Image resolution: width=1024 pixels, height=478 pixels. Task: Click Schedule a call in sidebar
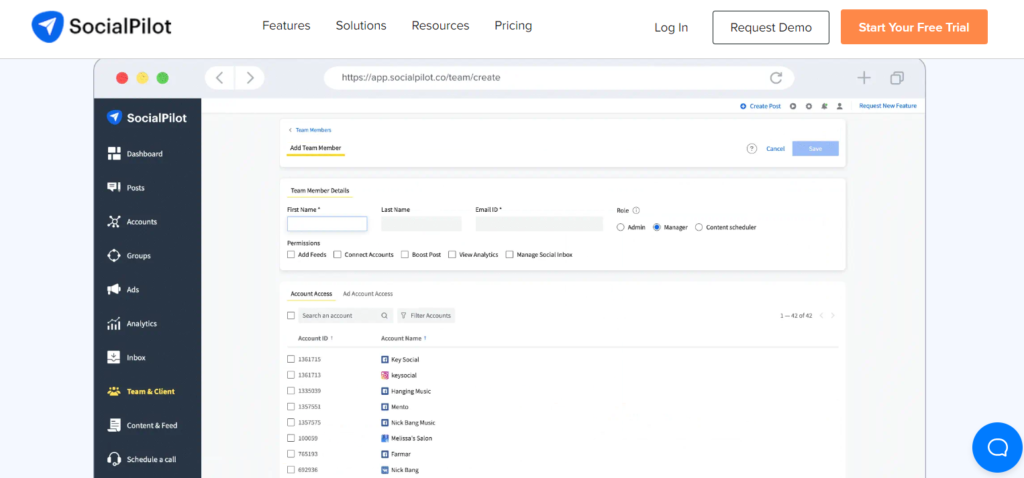pyautogui.click(x=141, y=460)
